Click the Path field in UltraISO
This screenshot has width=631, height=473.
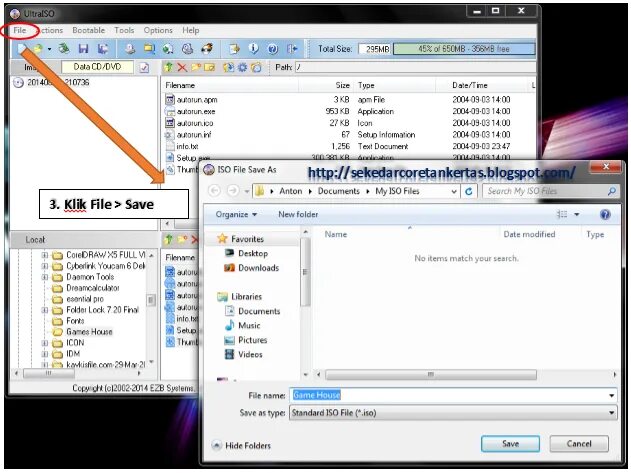pyautogui.click(x=415, y=67)
